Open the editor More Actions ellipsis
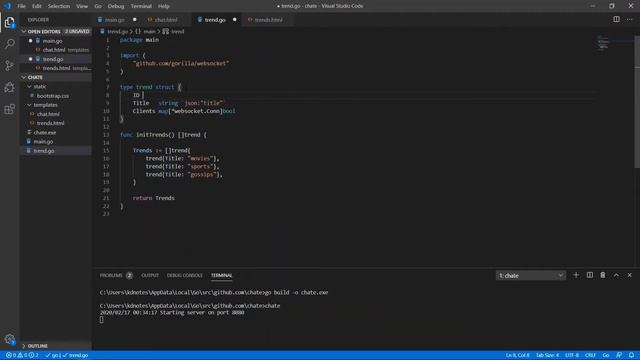640x360 pixels. tap(629, 19)
